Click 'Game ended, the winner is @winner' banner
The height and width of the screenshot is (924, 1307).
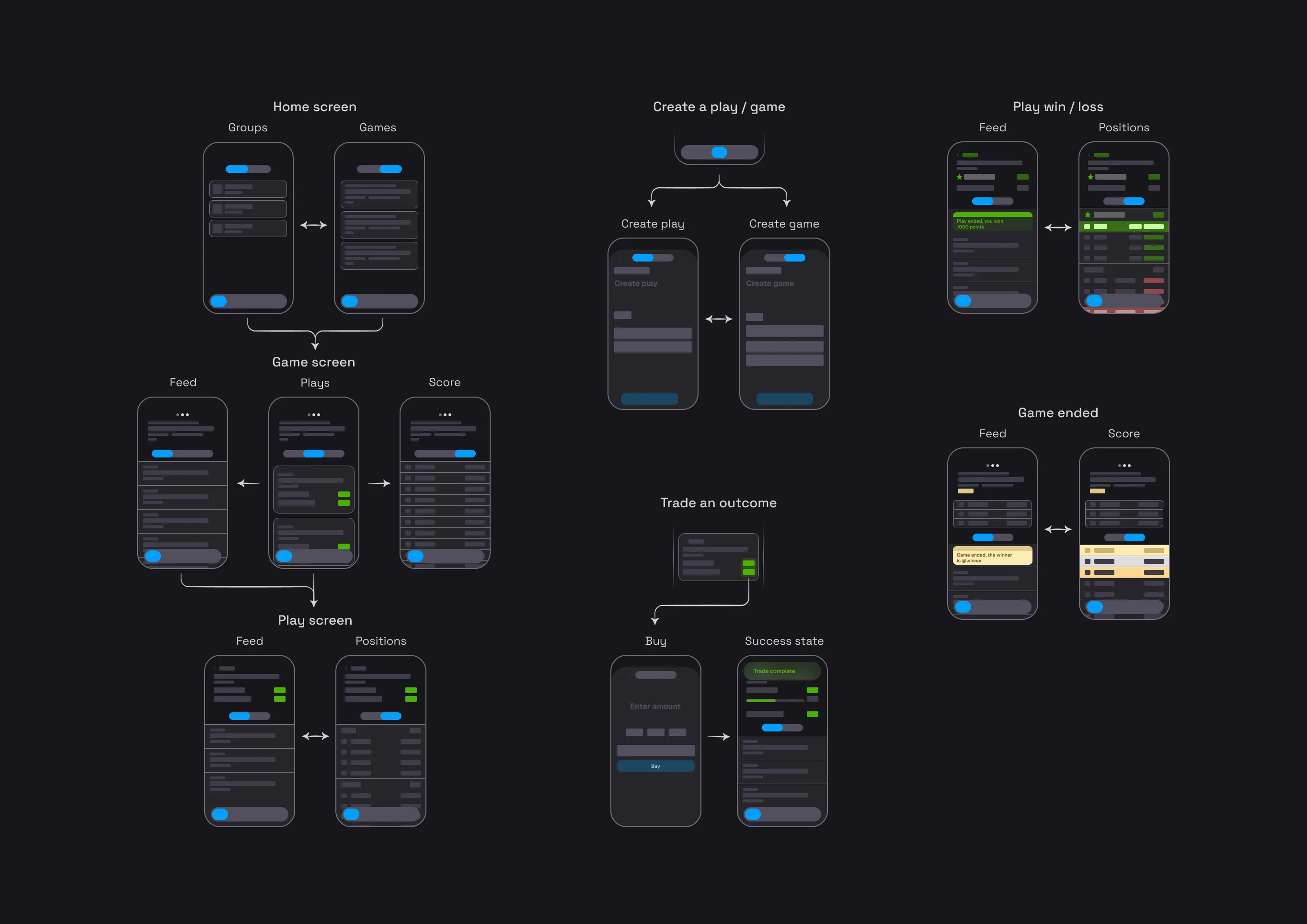click(x=992, y=556)
